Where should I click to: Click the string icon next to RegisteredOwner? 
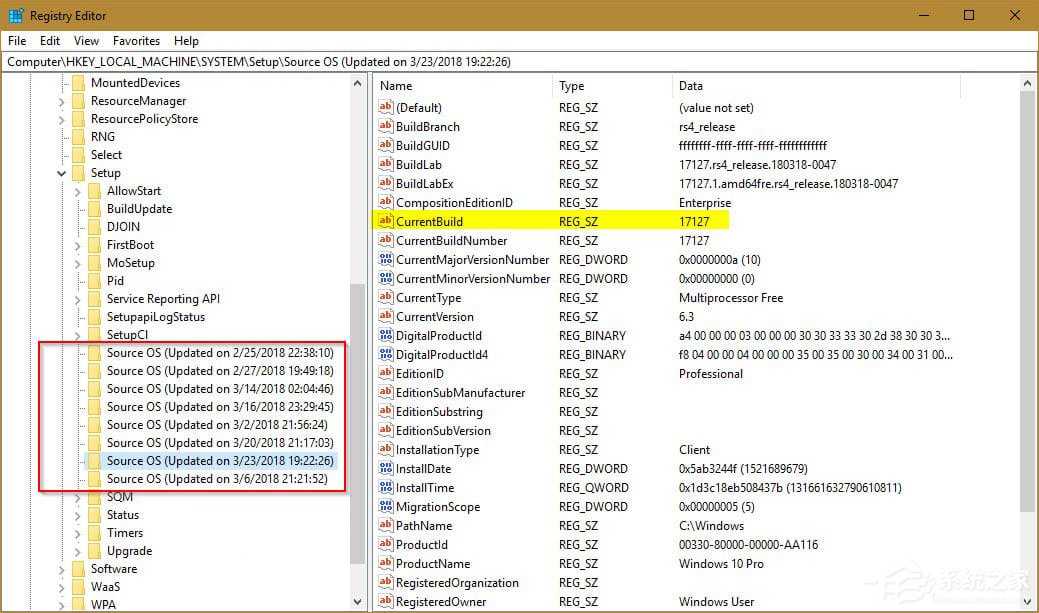pos(385,601)
